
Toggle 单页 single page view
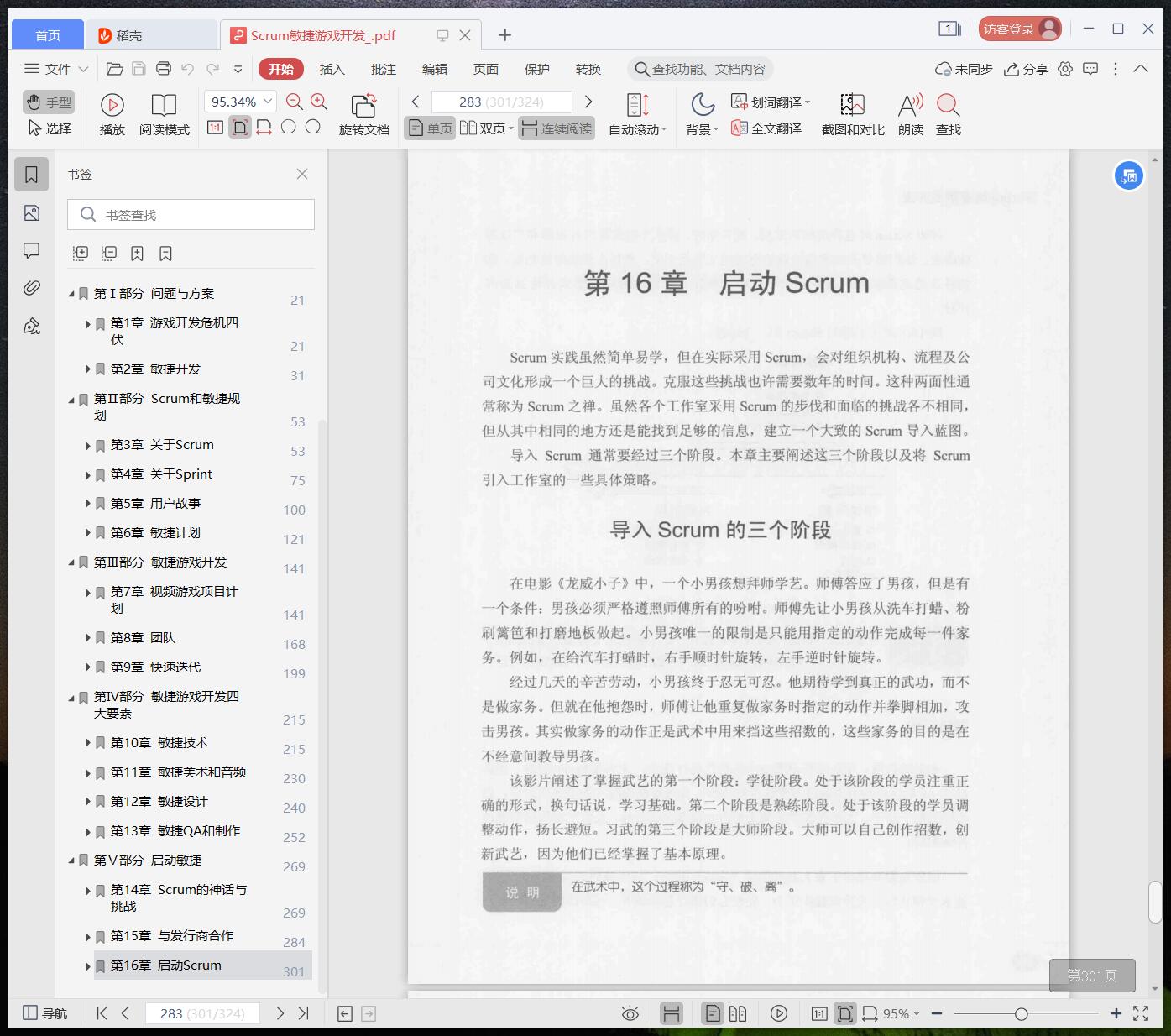coord(430,128)
